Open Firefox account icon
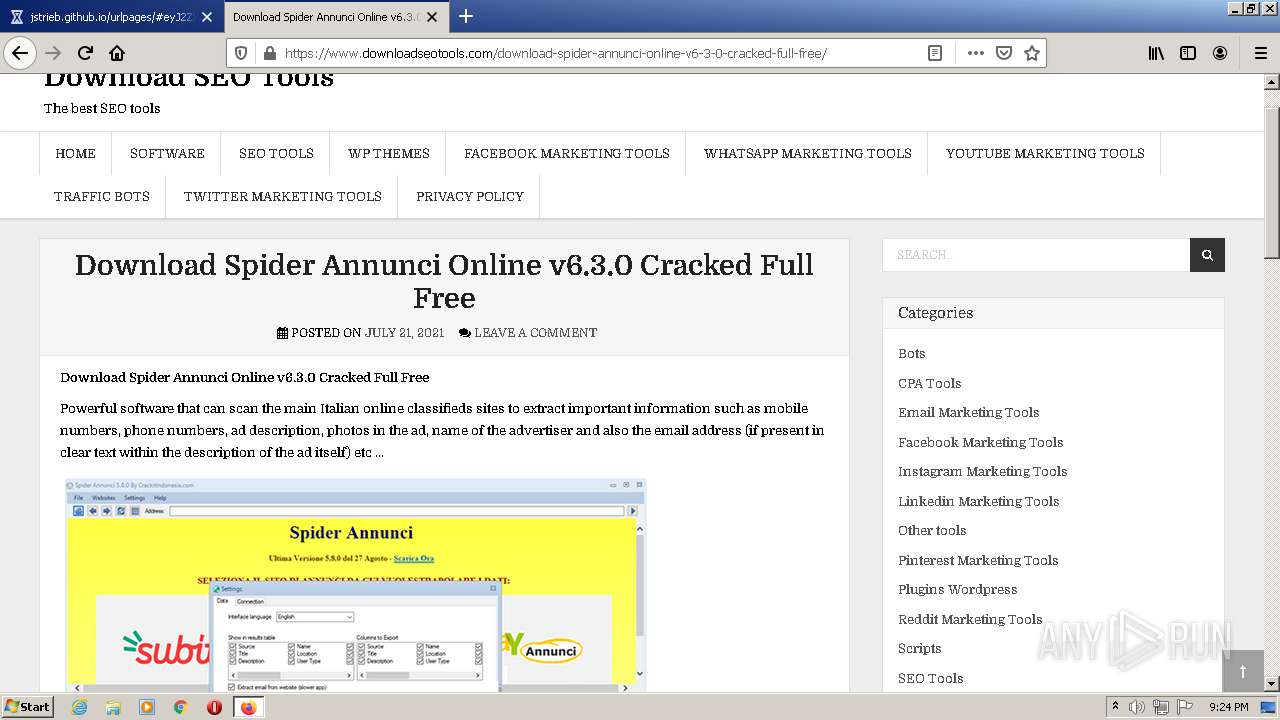 [1220, 53]
